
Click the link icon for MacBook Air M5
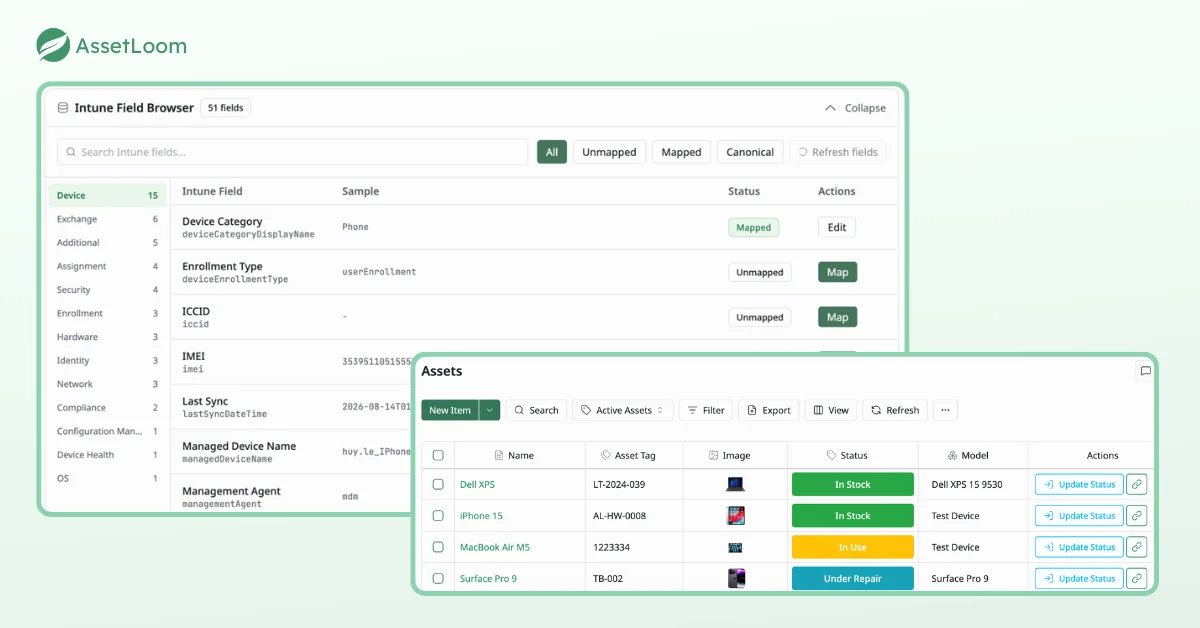(x=1136, y=547)
